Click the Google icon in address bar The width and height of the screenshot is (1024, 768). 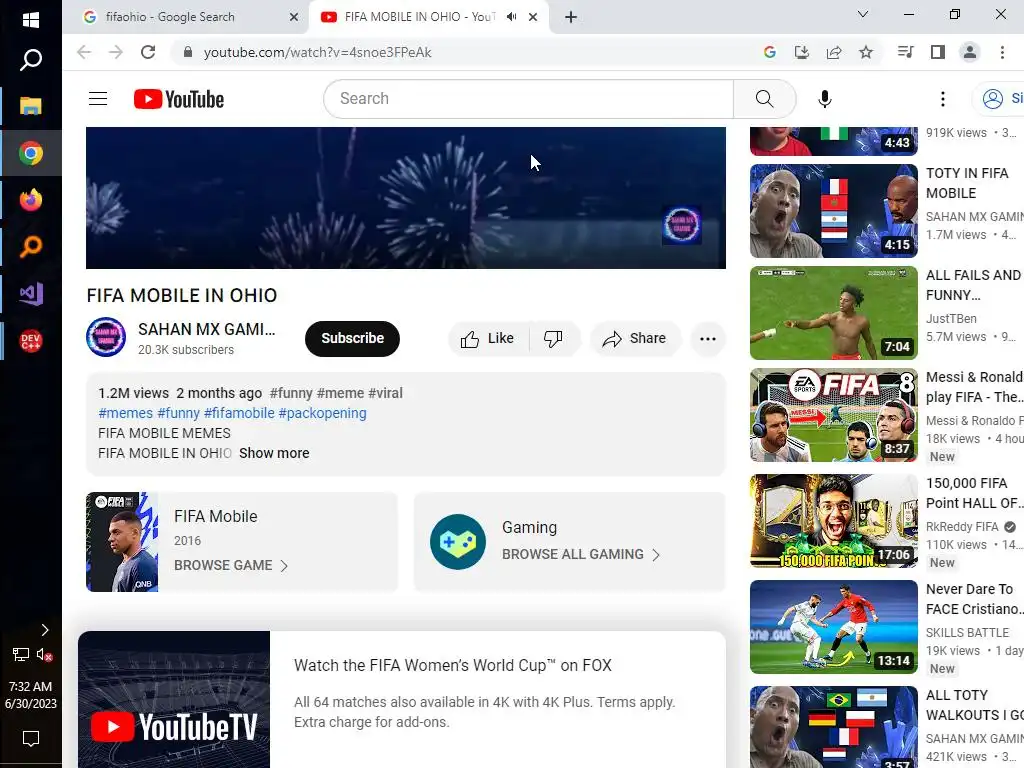[770, 52]
